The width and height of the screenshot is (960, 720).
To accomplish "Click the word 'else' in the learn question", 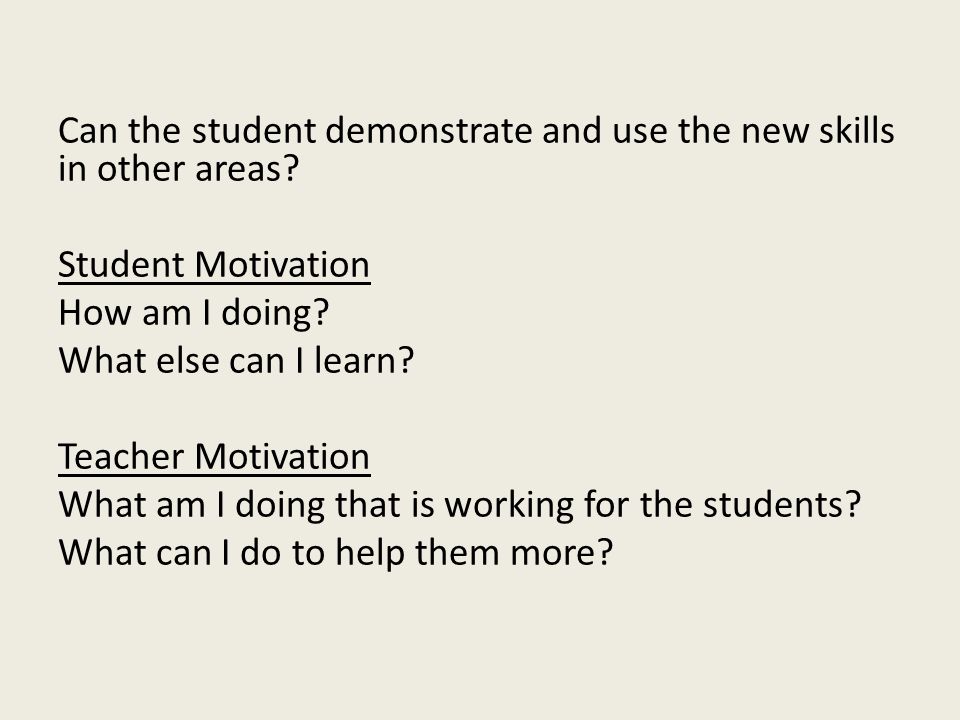I will click(x=188, y=361).
